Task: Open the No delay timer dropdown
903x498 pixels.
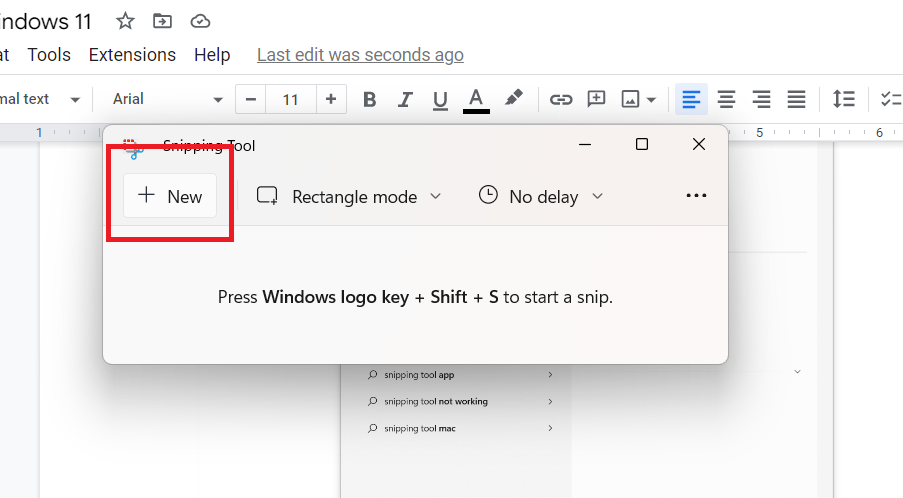Action: 541,196
